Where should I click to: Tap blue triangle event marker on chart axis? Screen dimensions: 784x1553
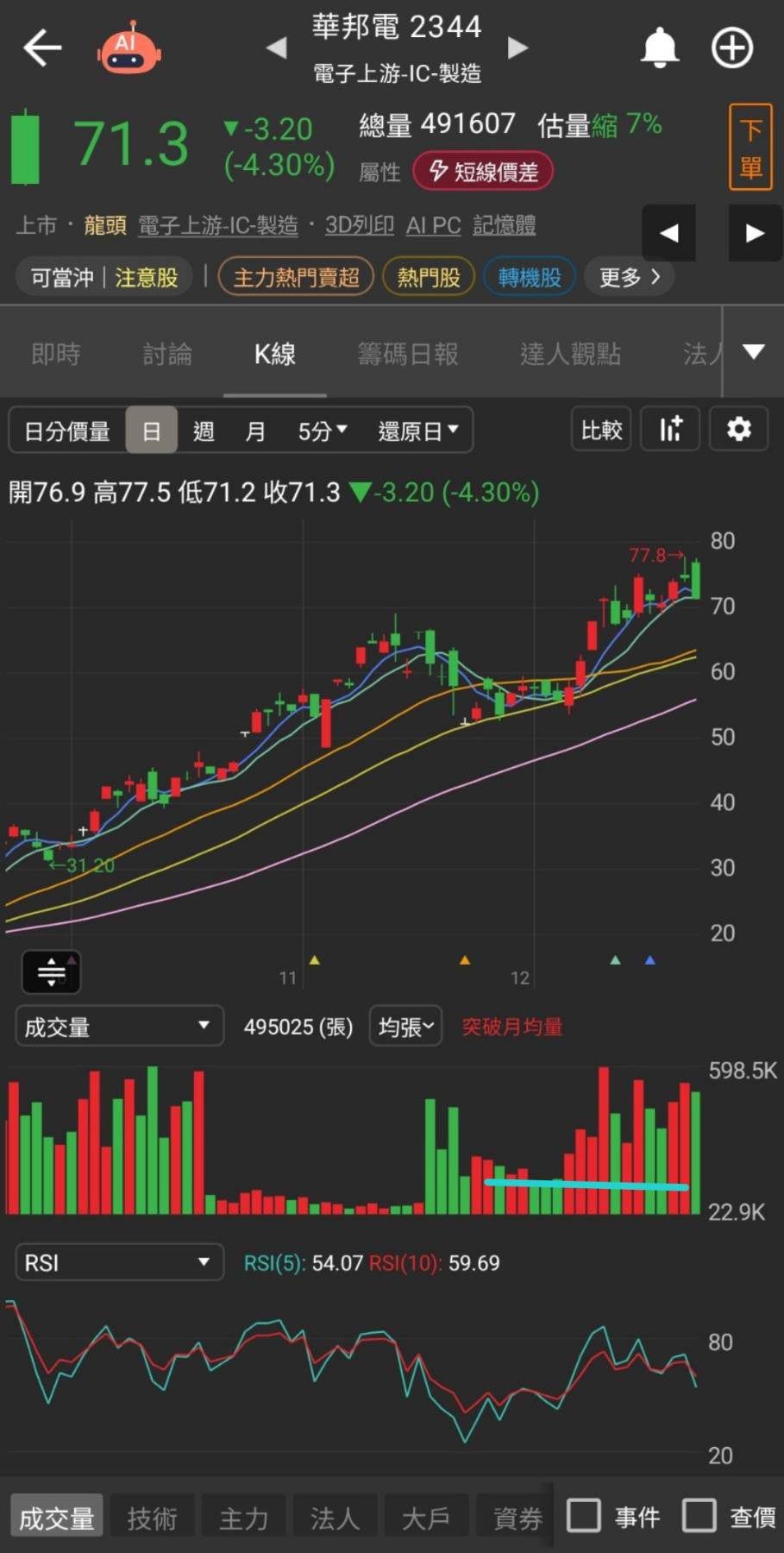click(x=650, y=959)
